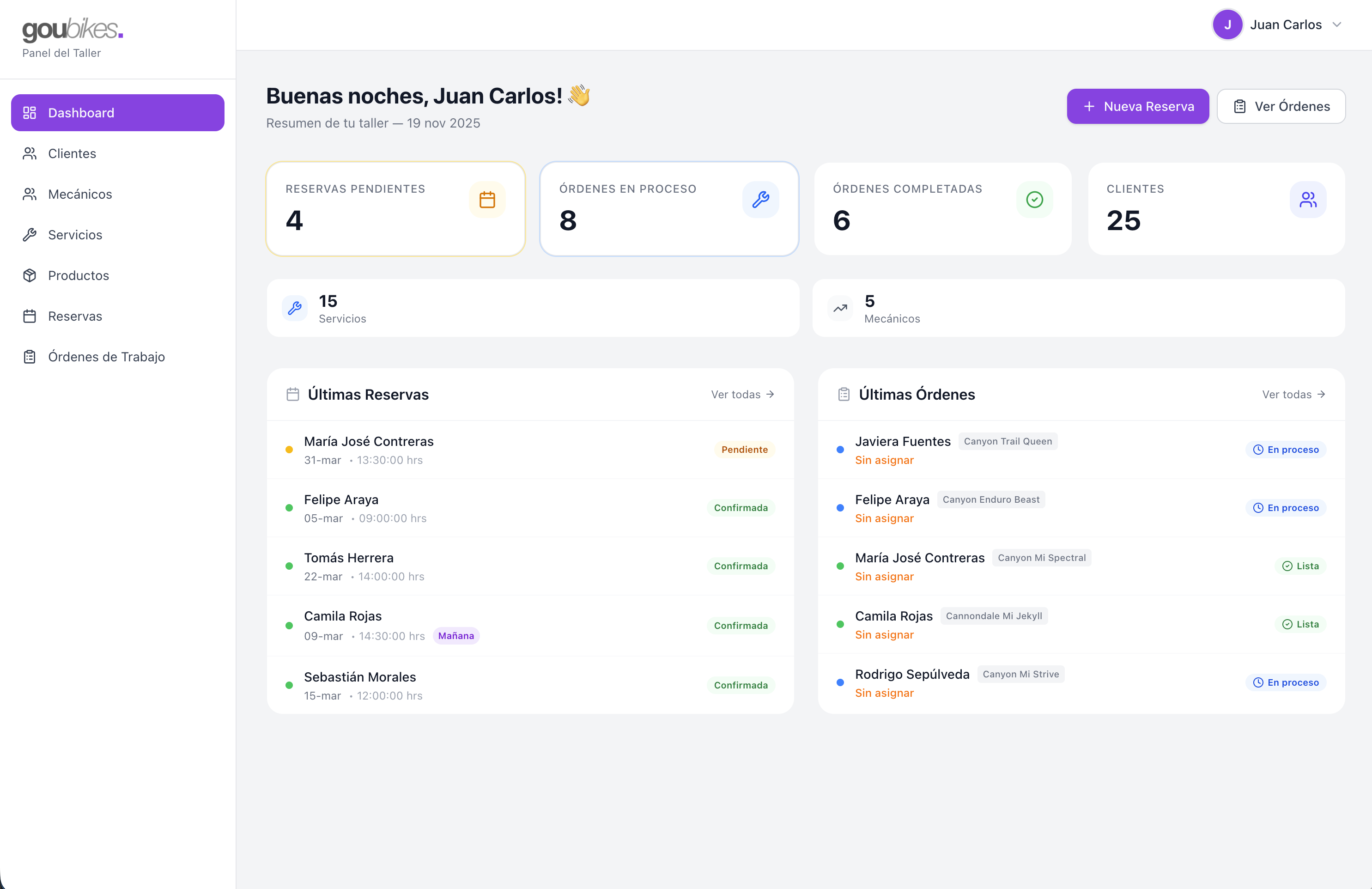
Task: Follow Ver todas link in Últimas Reservas
Action: click(742, 394)
